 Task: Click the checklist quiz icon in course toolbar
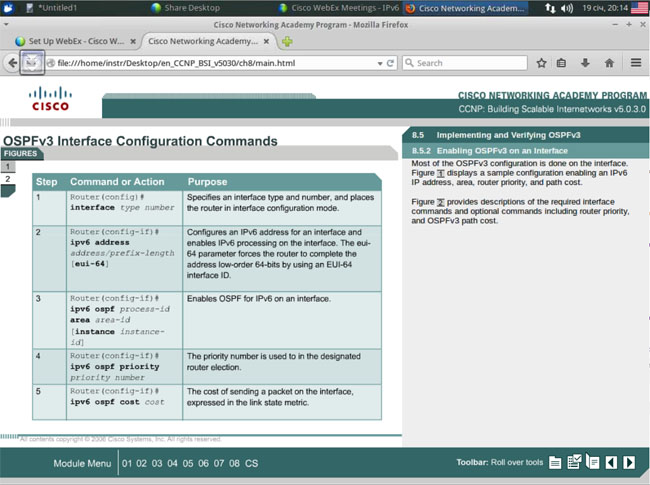coord(574,462)
